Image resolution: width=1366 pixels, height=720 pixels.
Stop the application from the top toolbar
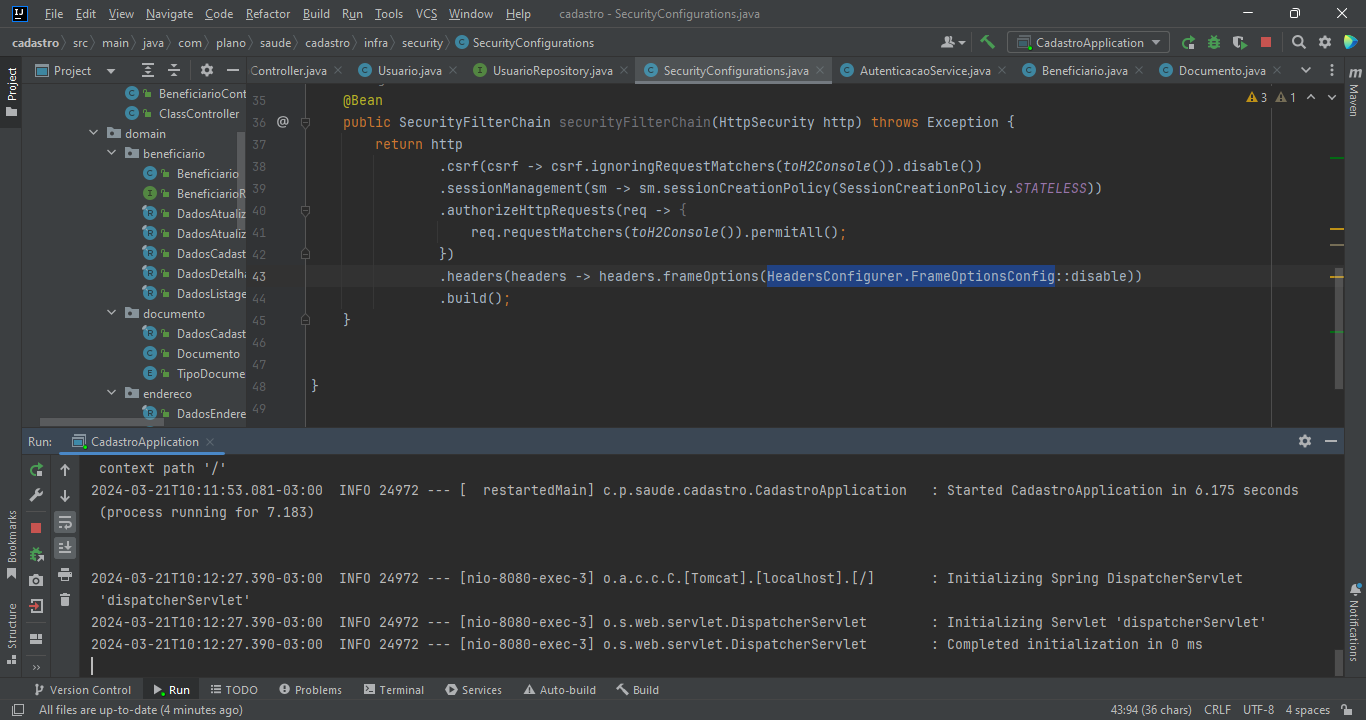1266,42
